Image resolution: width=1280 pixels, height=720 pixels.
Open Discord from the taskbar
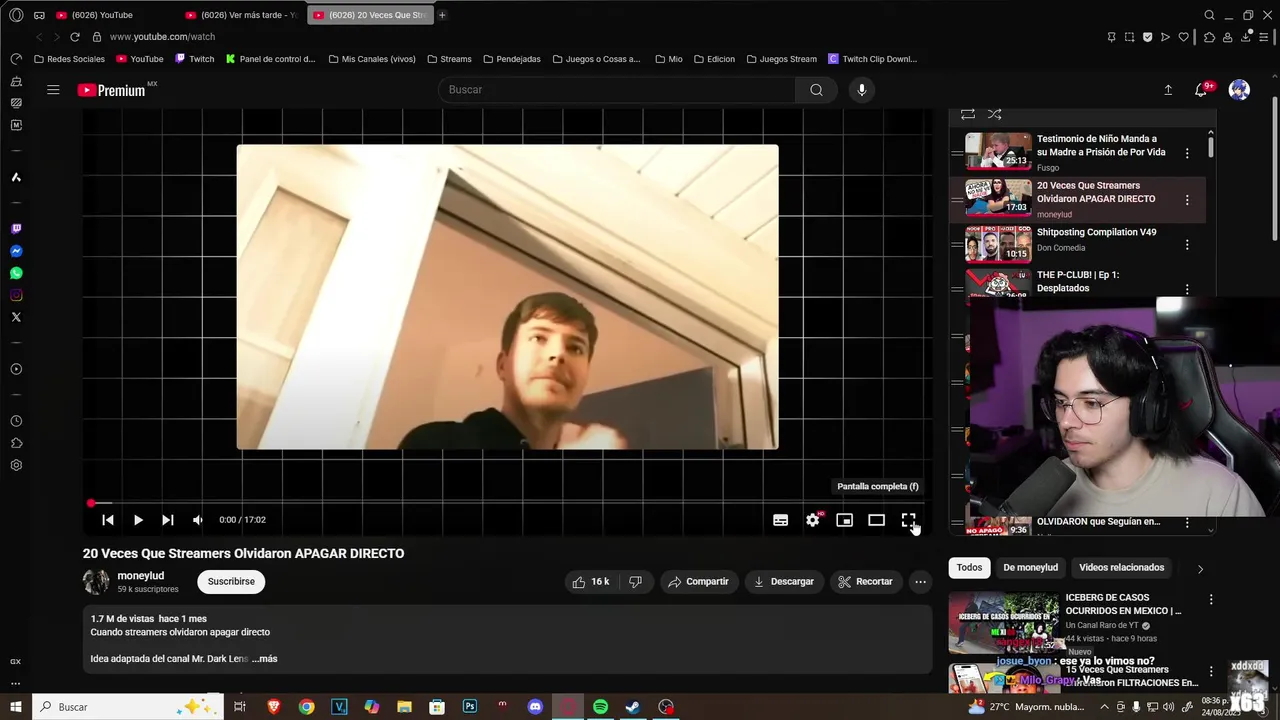(x=535, y=707)
